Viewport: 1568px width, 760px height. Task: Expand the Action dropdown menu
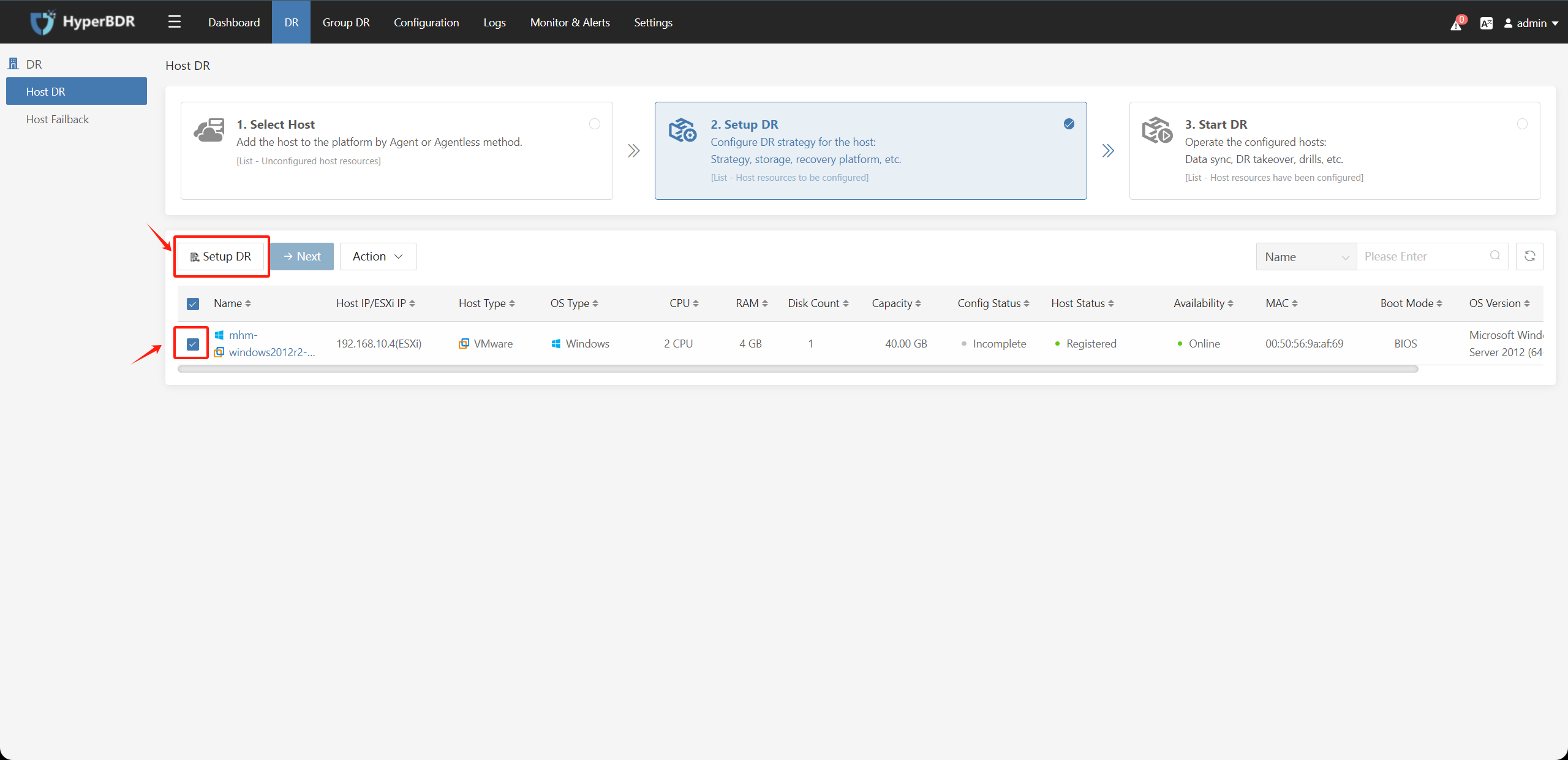point(376,256)
